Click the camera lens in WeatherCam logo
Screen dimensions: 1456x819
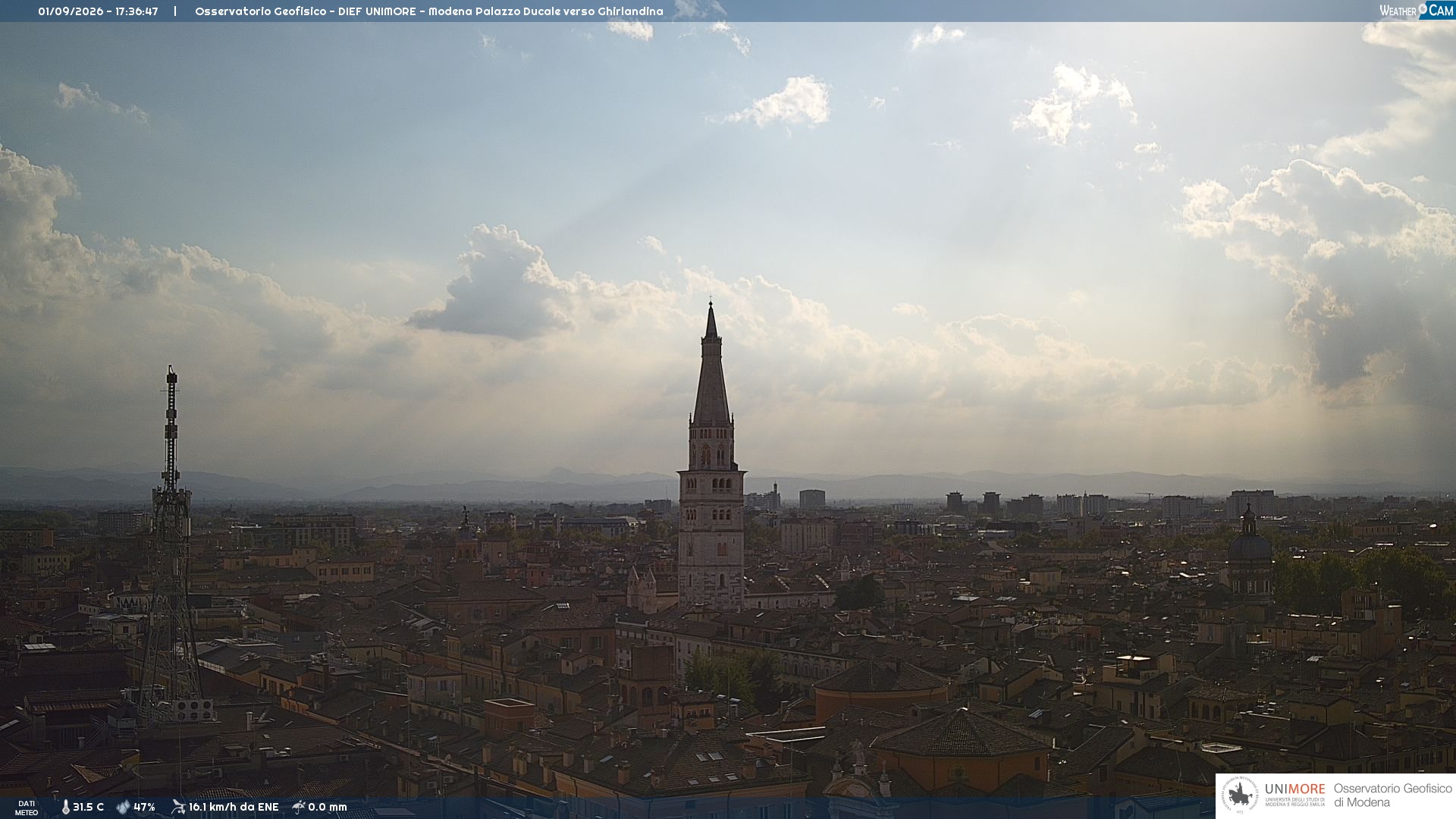click(1423, 8)
